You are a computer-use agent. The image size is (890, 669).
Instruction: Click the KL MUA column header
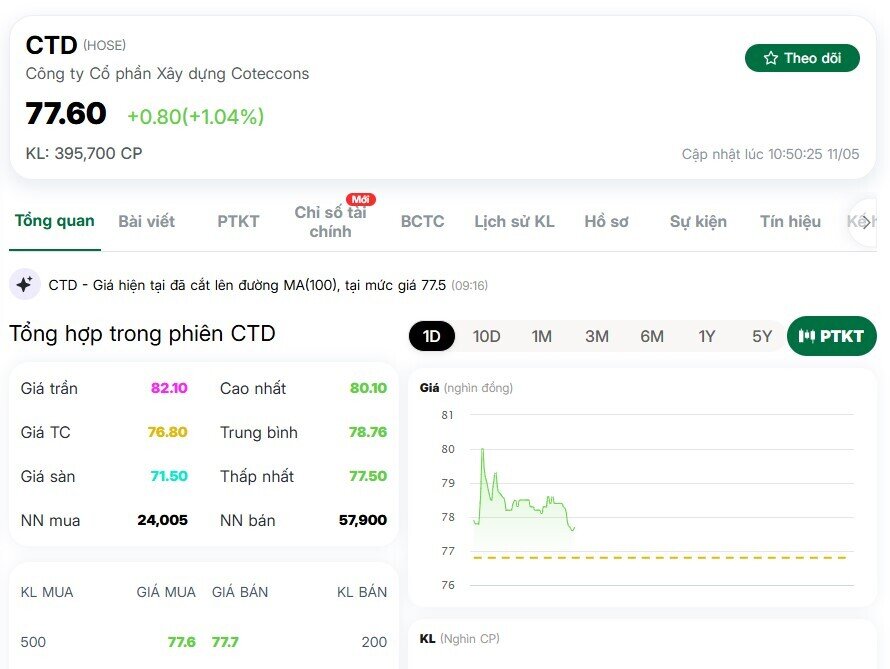tap(47, 592)
